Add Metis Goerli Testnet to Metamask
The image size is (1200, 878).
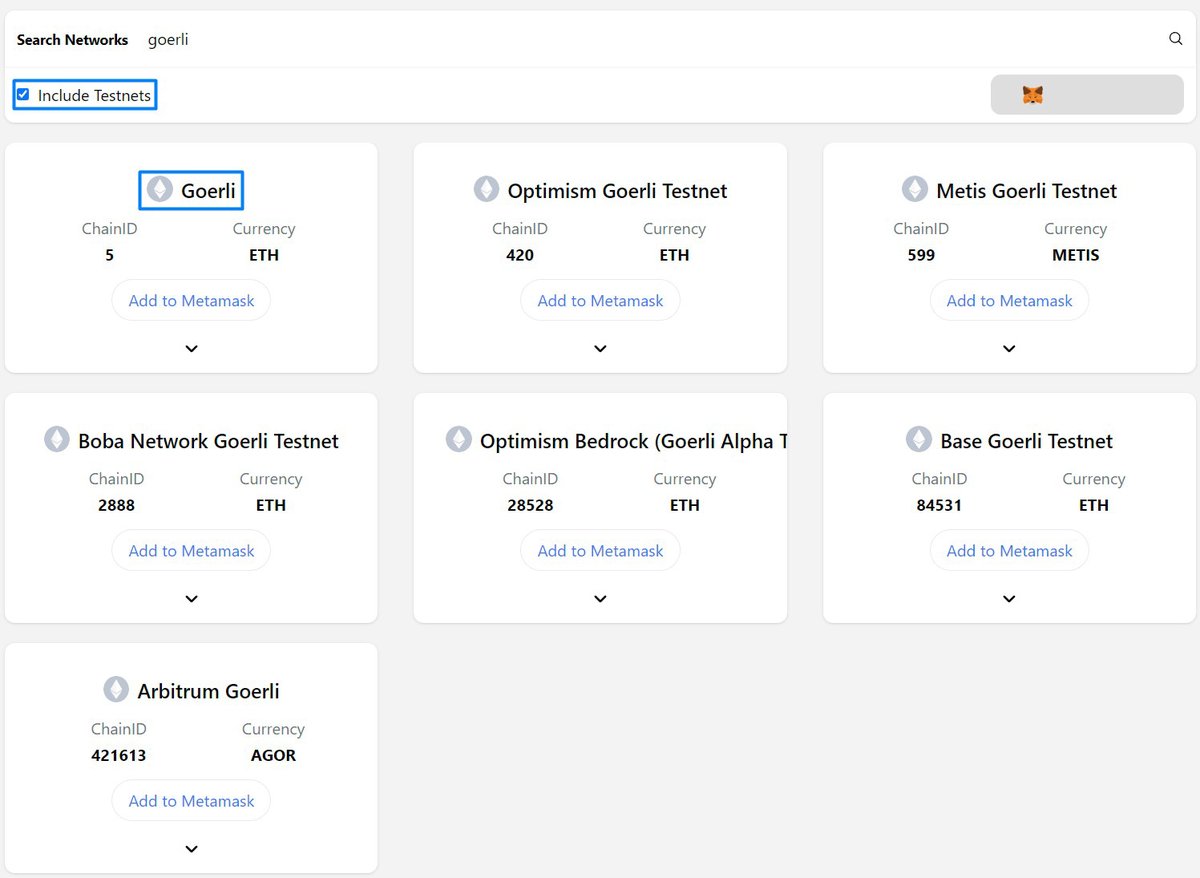(1009, 300)
